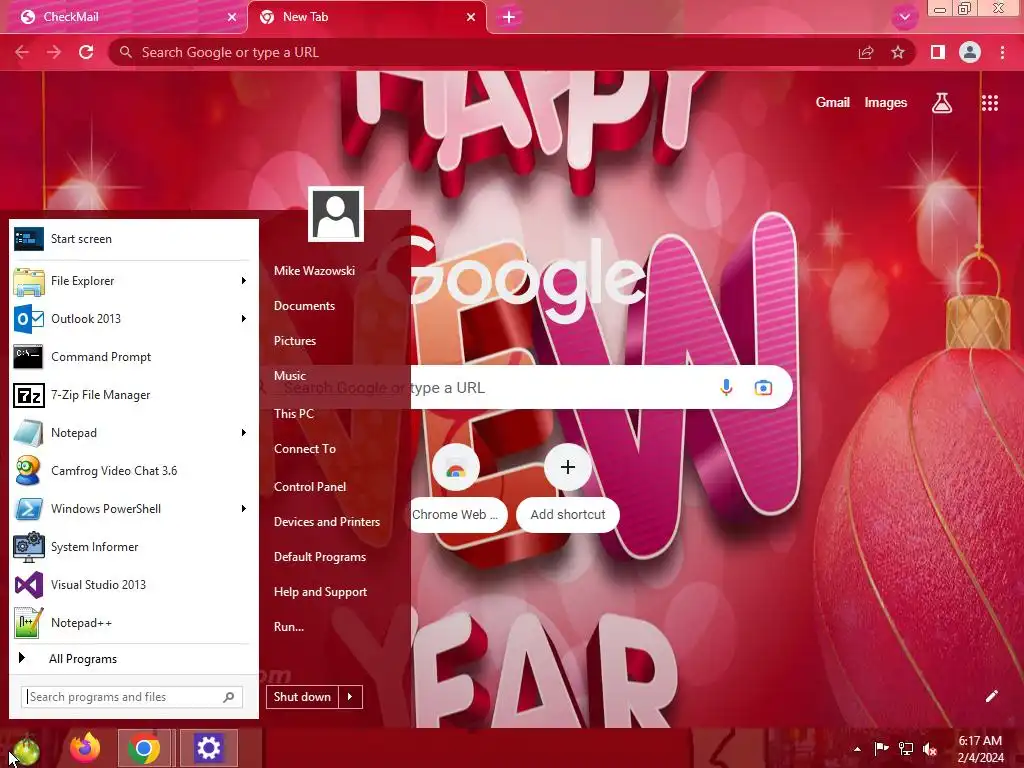Open Search Labs flask icon

[942, 103]
